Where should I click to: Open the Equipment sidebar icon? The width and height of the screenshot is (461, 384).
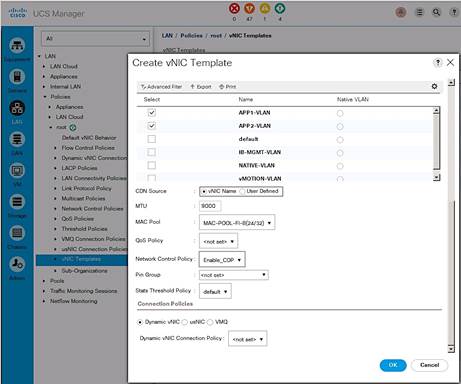(17, 45)
